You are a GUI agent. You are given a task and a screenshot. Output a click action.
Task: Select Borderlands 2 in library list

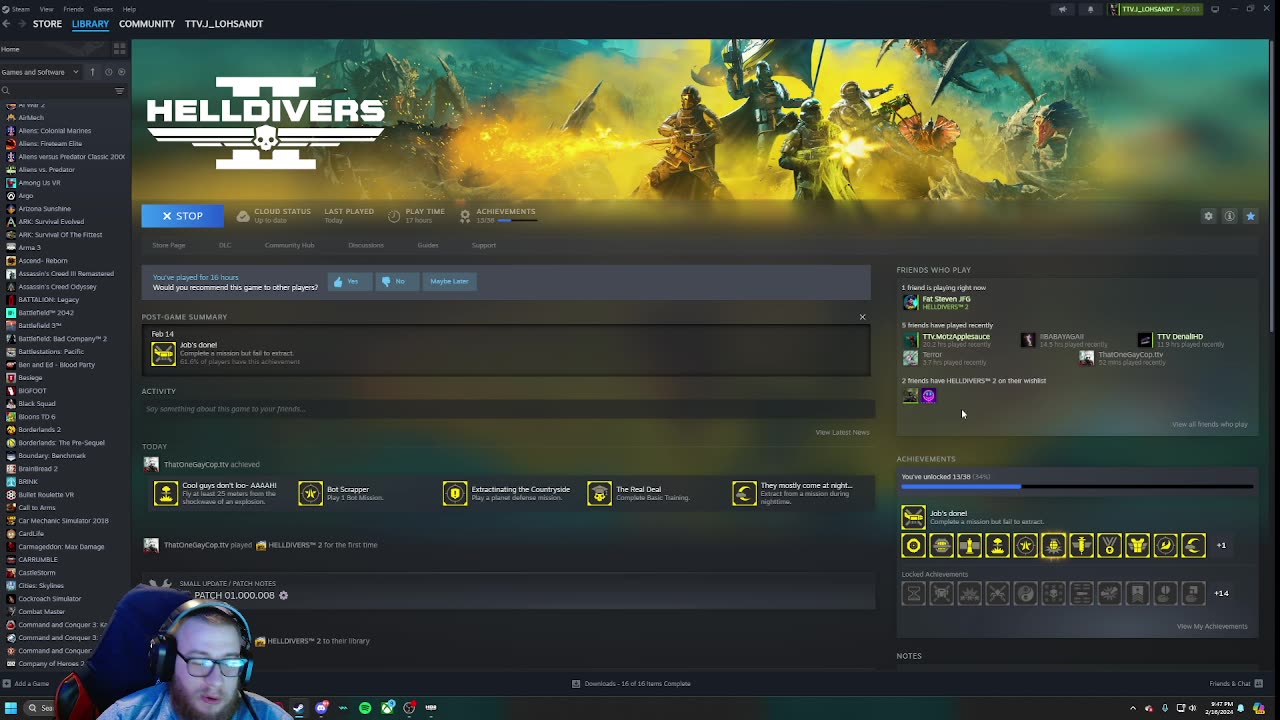click(39, 430)
